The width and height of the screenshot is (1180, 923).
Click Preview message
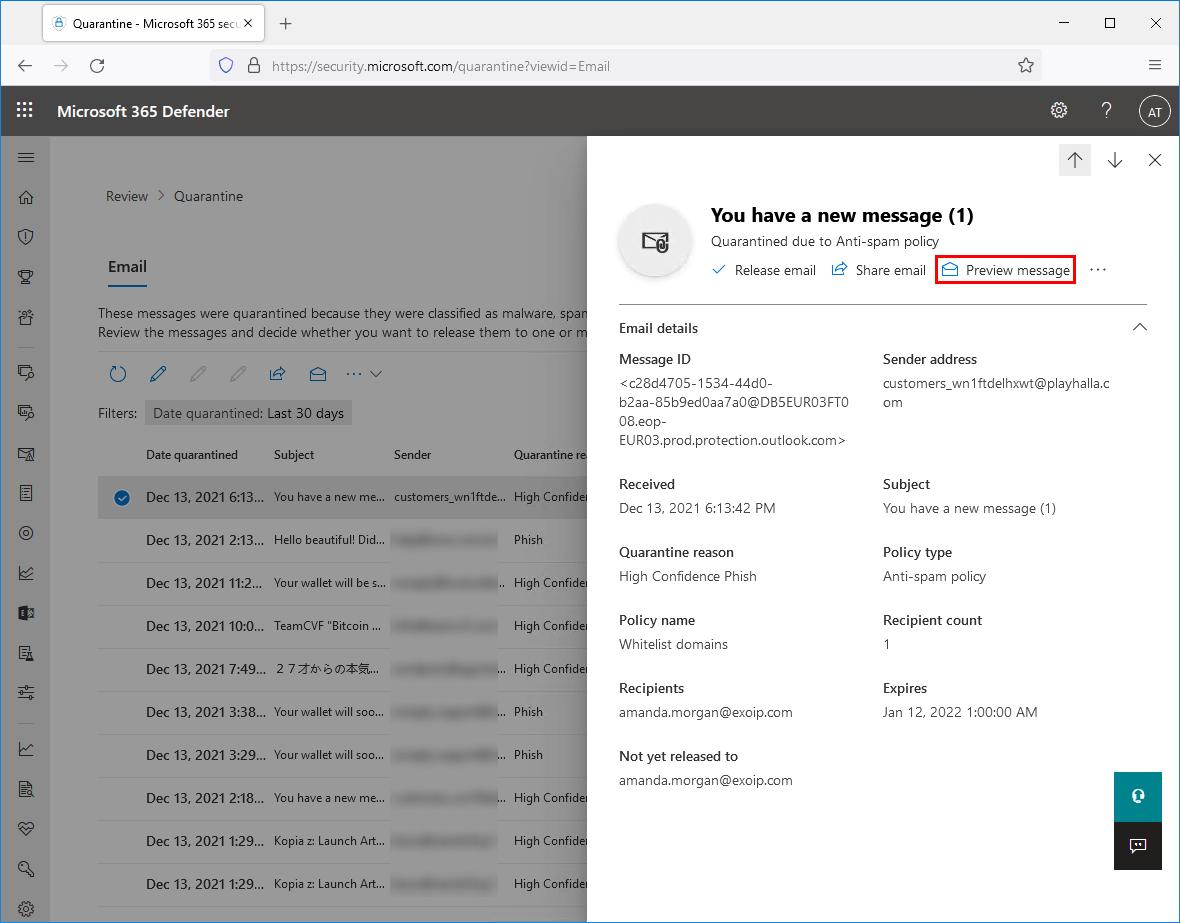[1005, 270]
